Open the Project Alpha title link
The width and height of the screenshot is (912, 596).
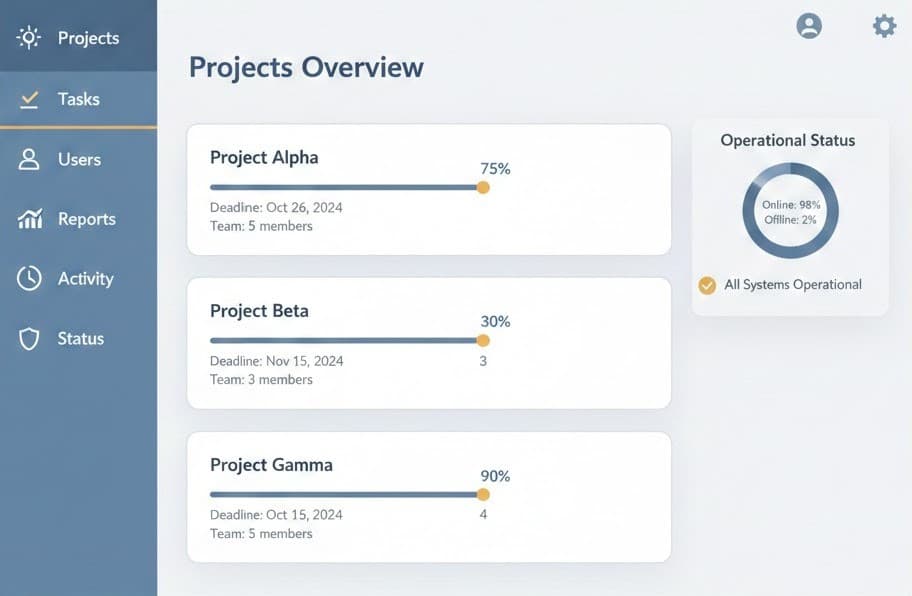click(264, 157)
